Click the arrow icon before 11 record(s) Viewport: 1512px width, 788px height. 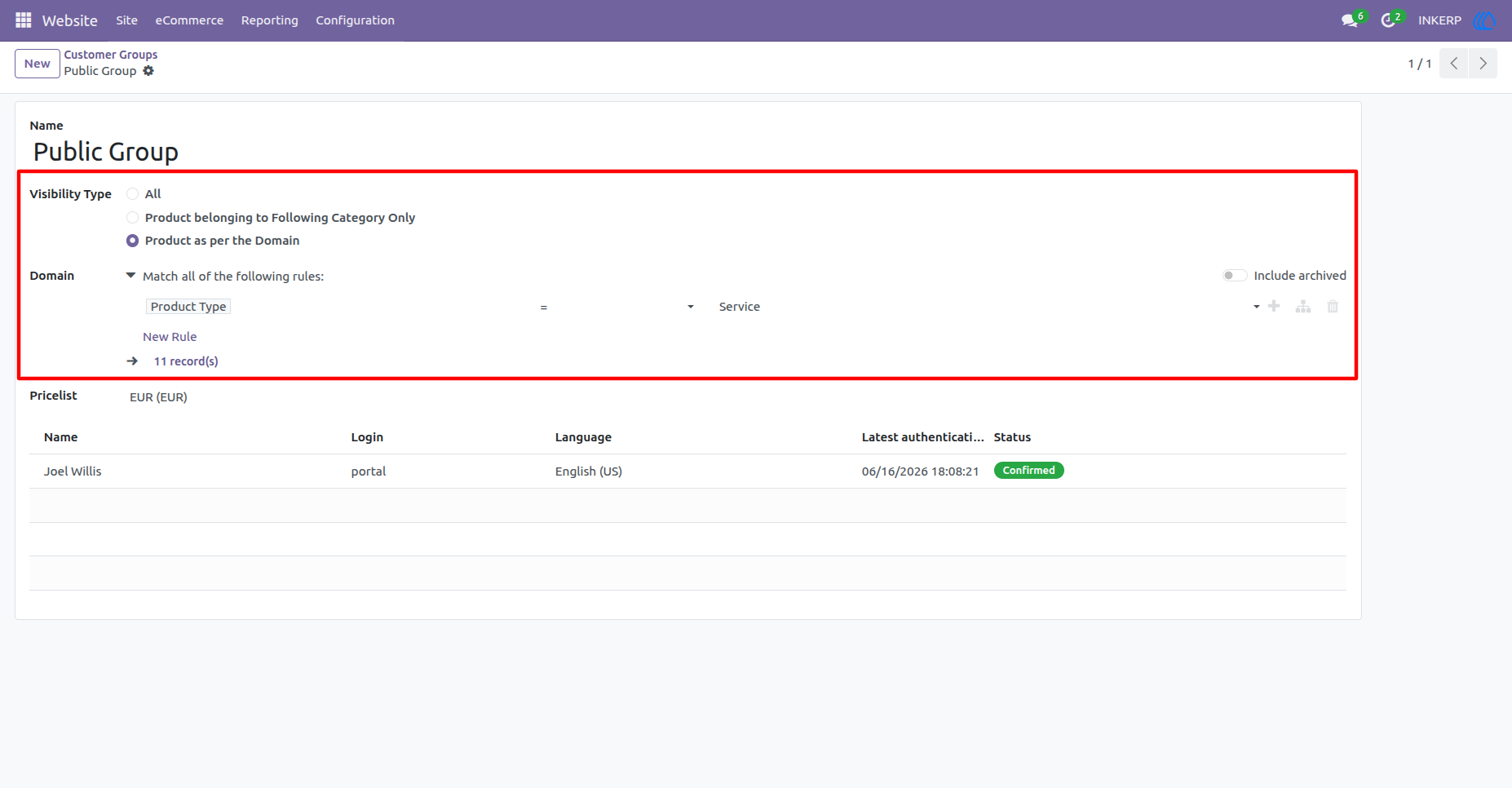132,361
